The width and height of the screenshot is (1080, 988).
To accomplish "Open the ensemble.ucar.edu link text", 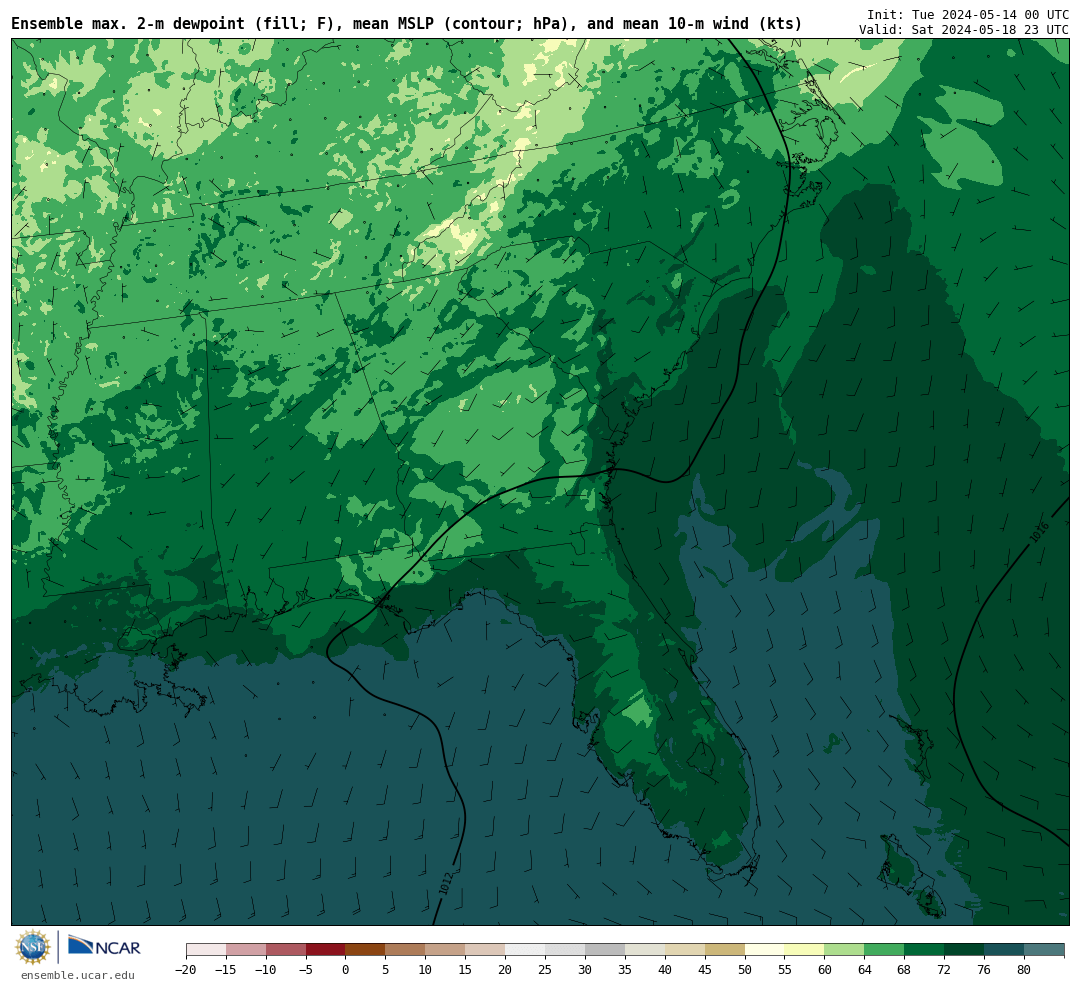I will pos(78,975).
